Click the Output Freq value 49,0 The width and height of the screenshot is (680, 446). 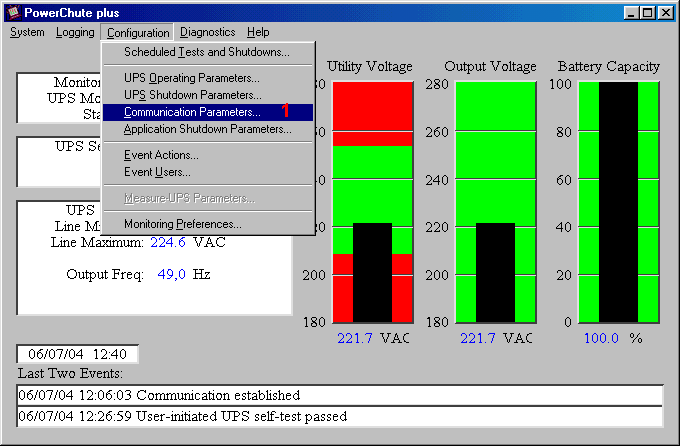[172, 274]
